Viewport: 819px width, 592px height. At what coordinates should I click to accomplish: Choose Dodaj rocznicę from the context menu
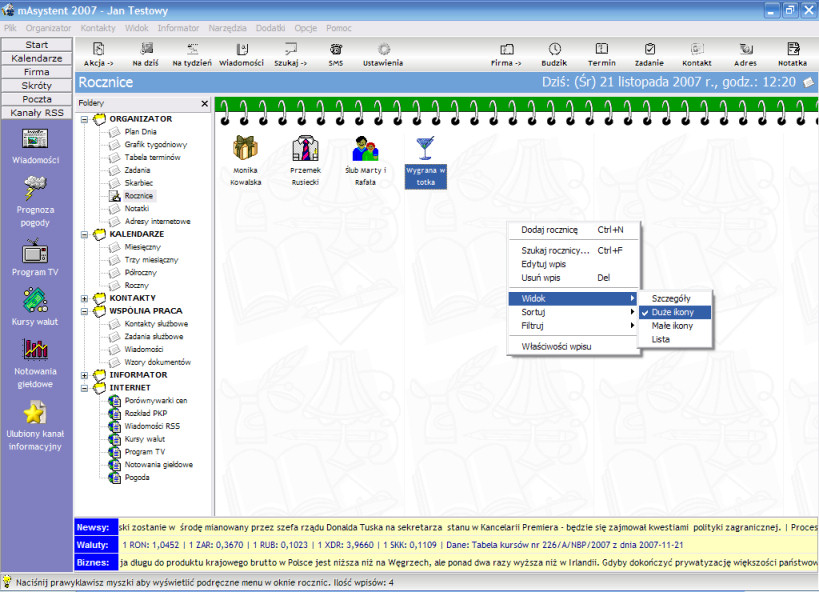pyautogui.click(x=574, y=230)
